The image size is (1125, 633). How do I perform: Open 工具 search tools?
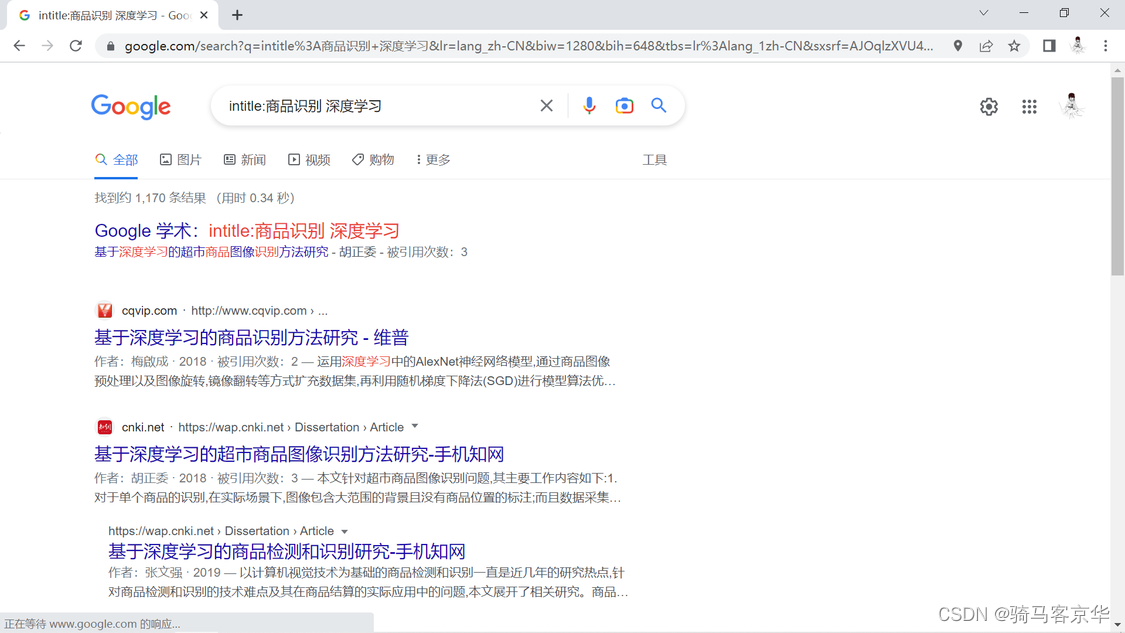coord(654,160)
